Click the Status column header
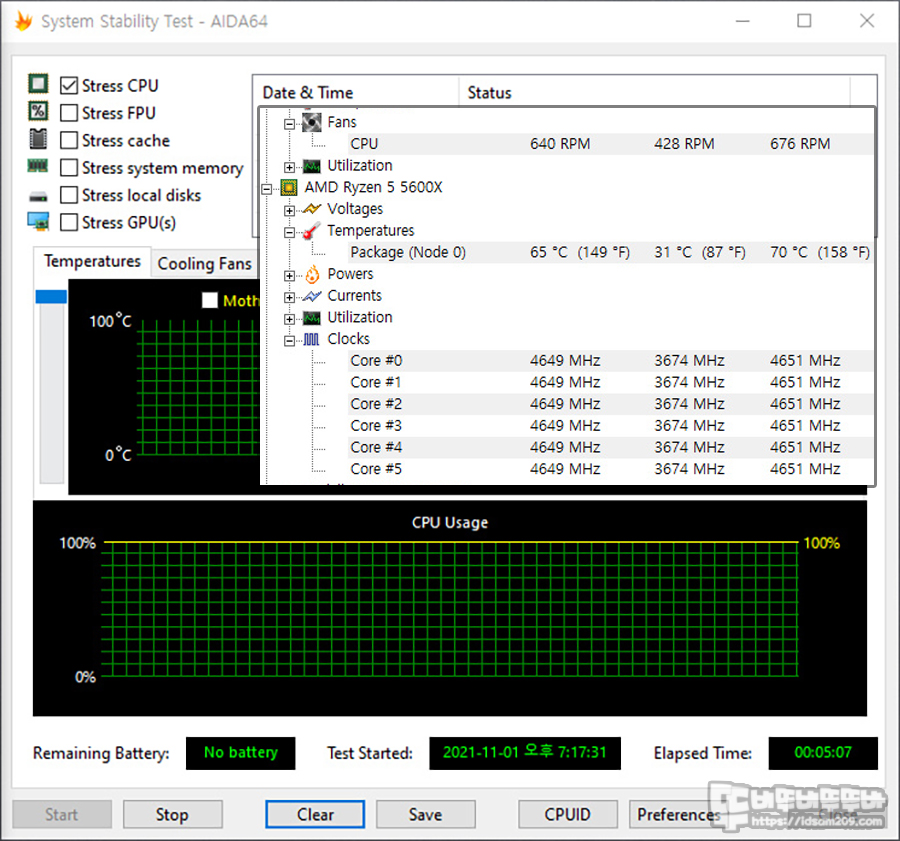Image resolution: width=900 pixels, height=841 pixels. (654, 92)
